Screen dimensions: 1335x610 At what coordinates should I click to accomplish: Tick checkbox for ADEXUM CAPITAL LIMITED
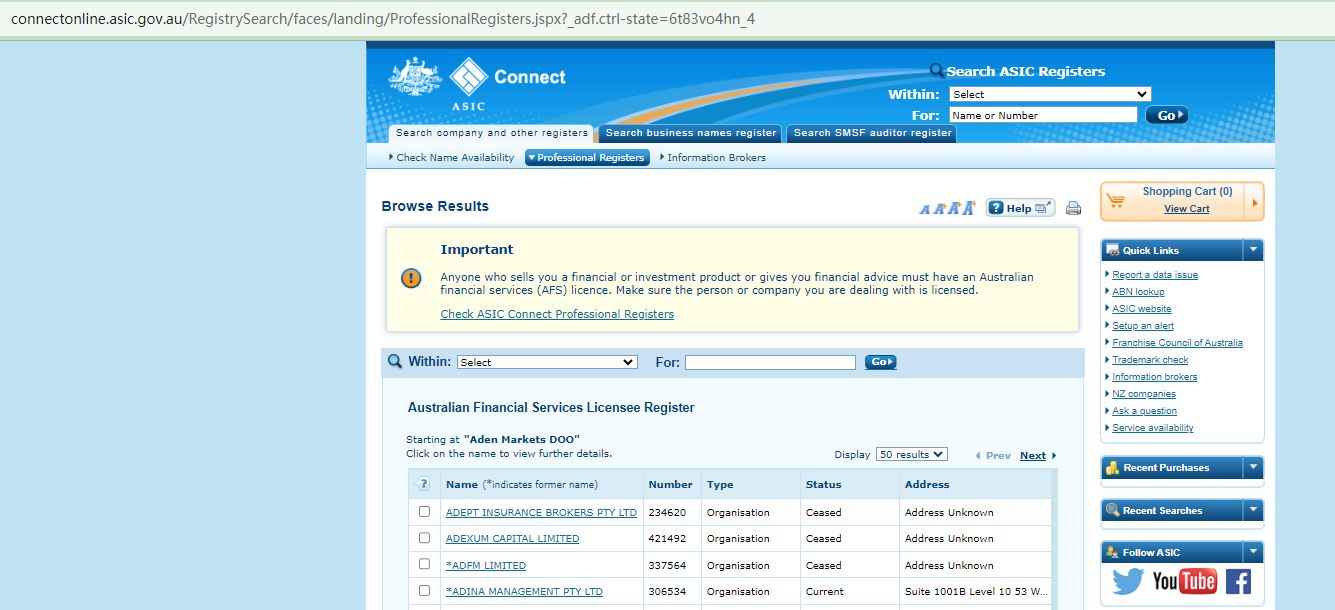coord(424,537)
